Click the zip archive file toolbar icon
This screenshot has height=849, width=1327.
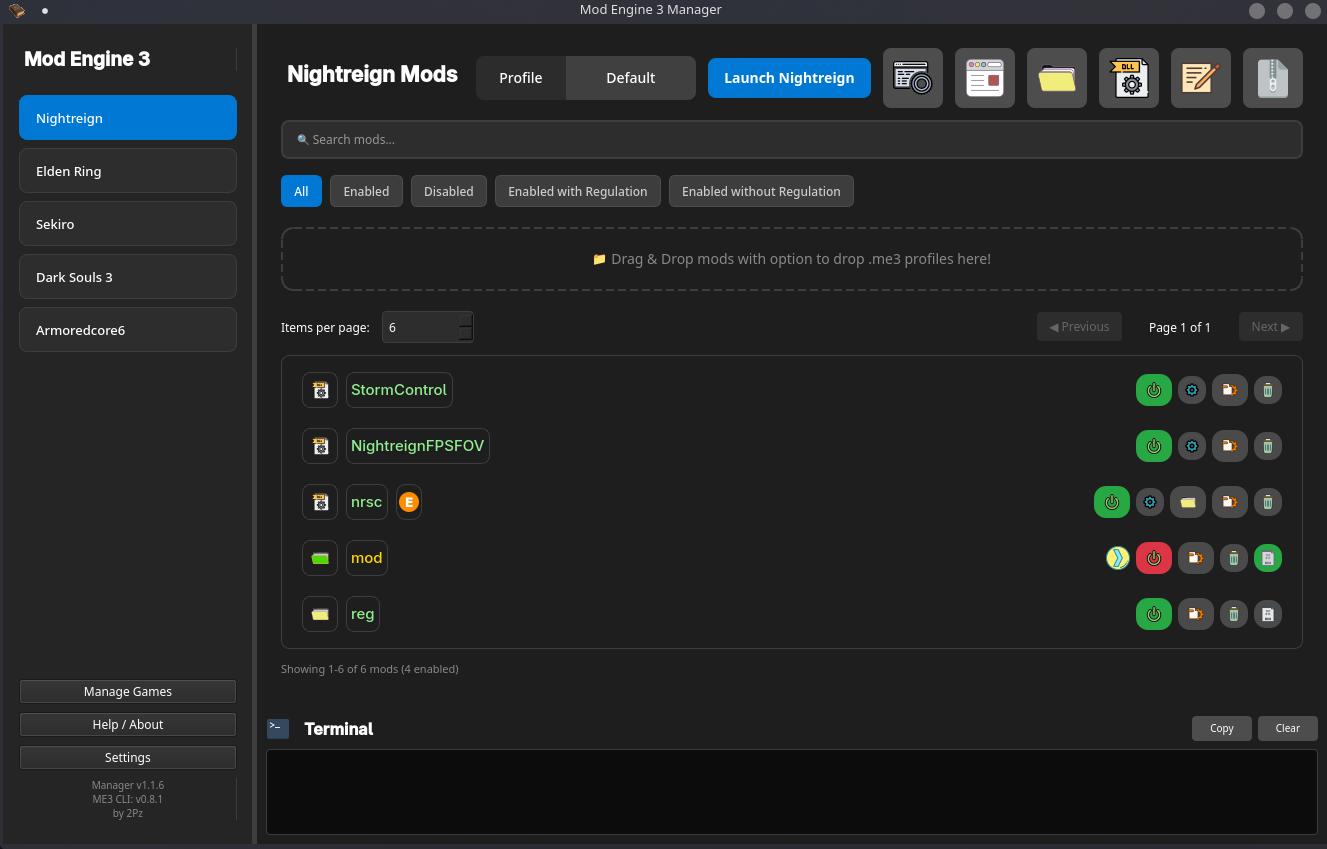coord(1272,78)
